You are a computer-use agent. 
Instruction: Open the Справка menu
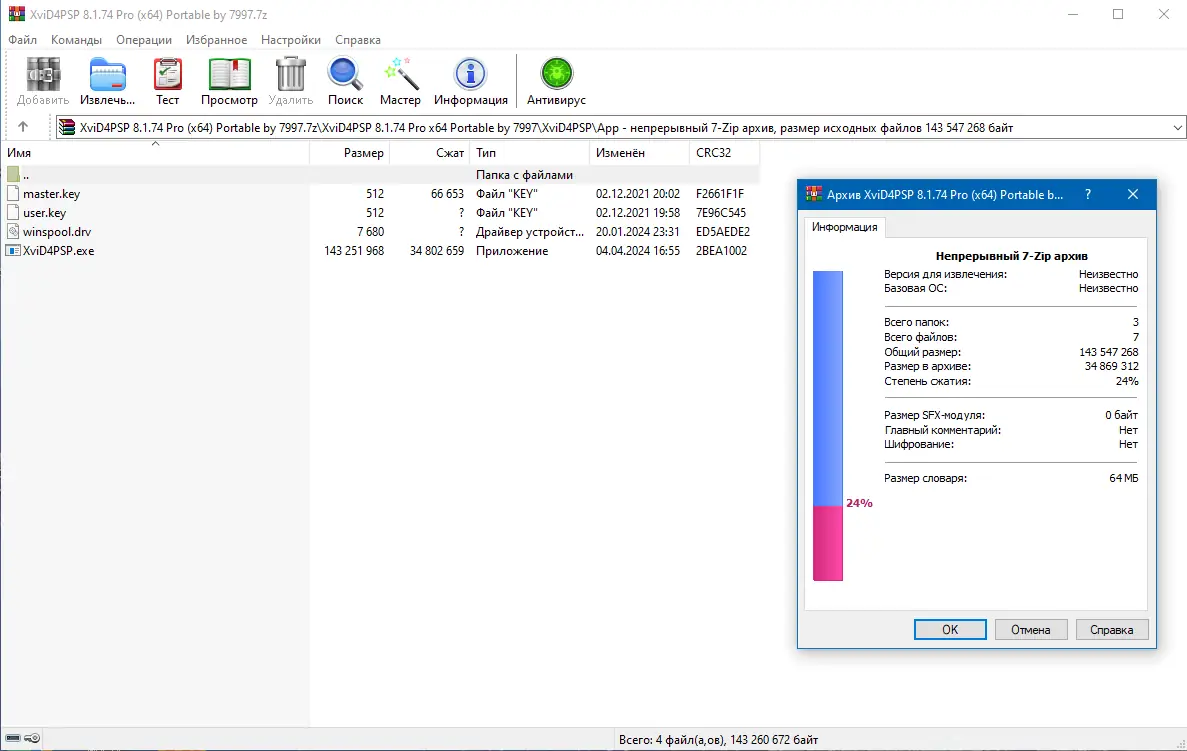[357, 39]
